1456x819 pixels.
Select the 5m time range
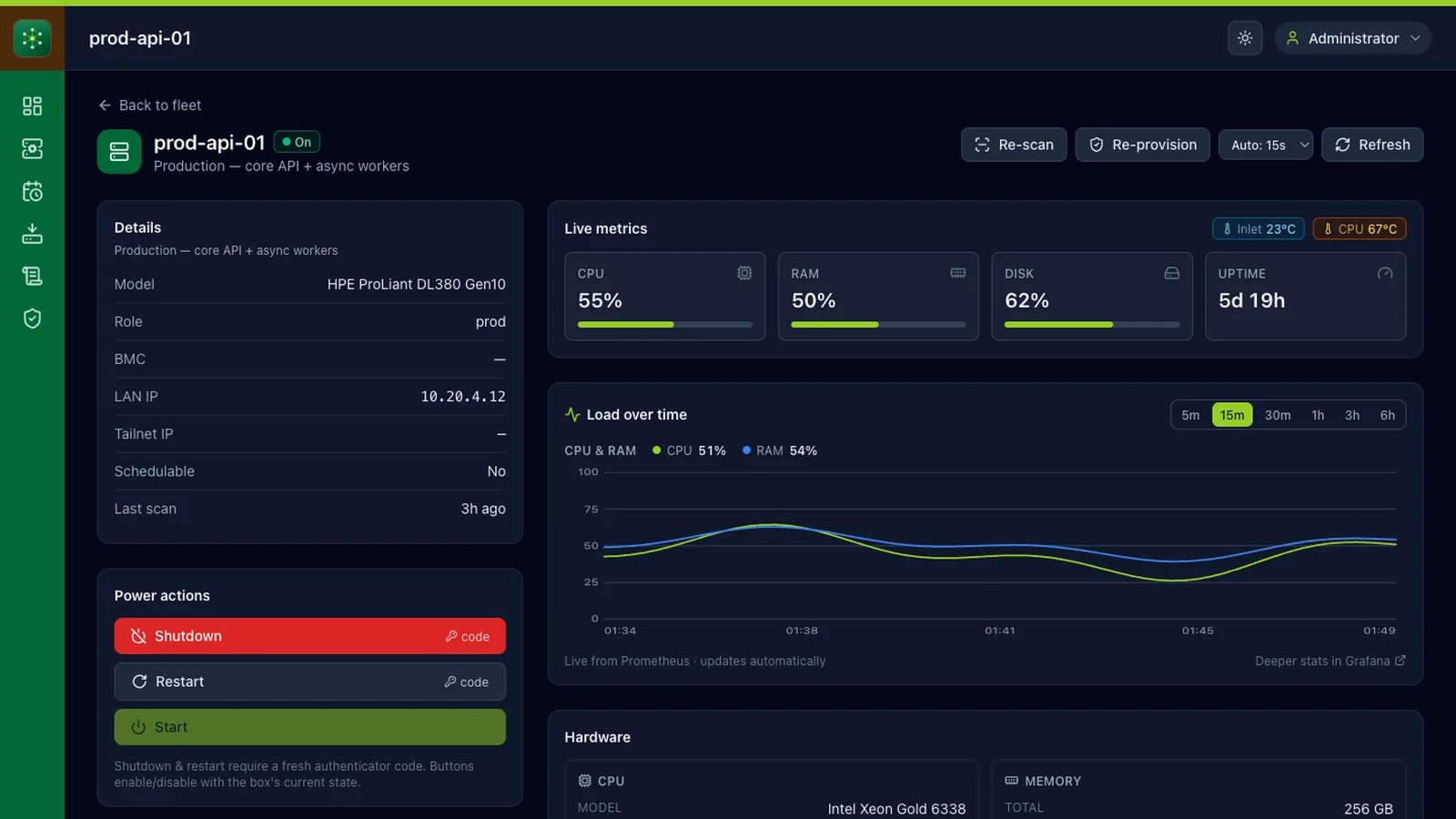[1190, 415]
